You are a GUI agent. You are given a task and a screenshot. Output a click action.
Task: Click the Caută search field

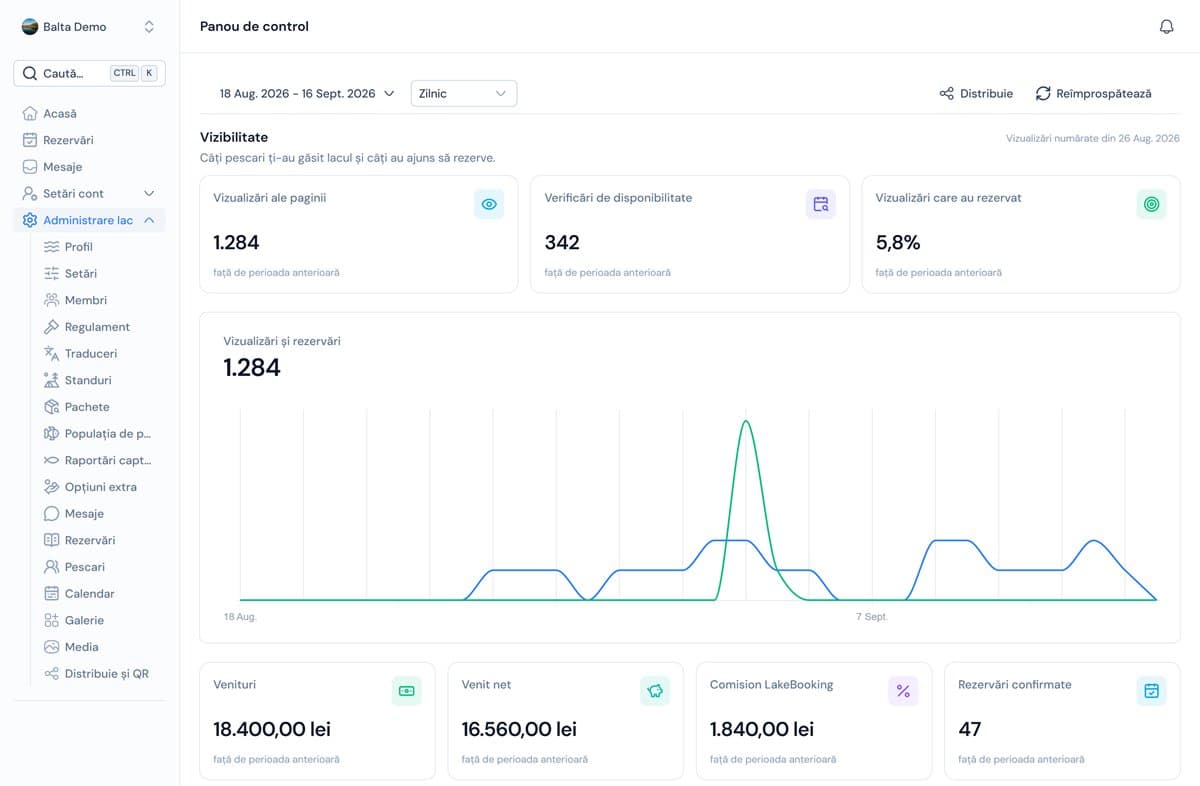pos(89,73)
